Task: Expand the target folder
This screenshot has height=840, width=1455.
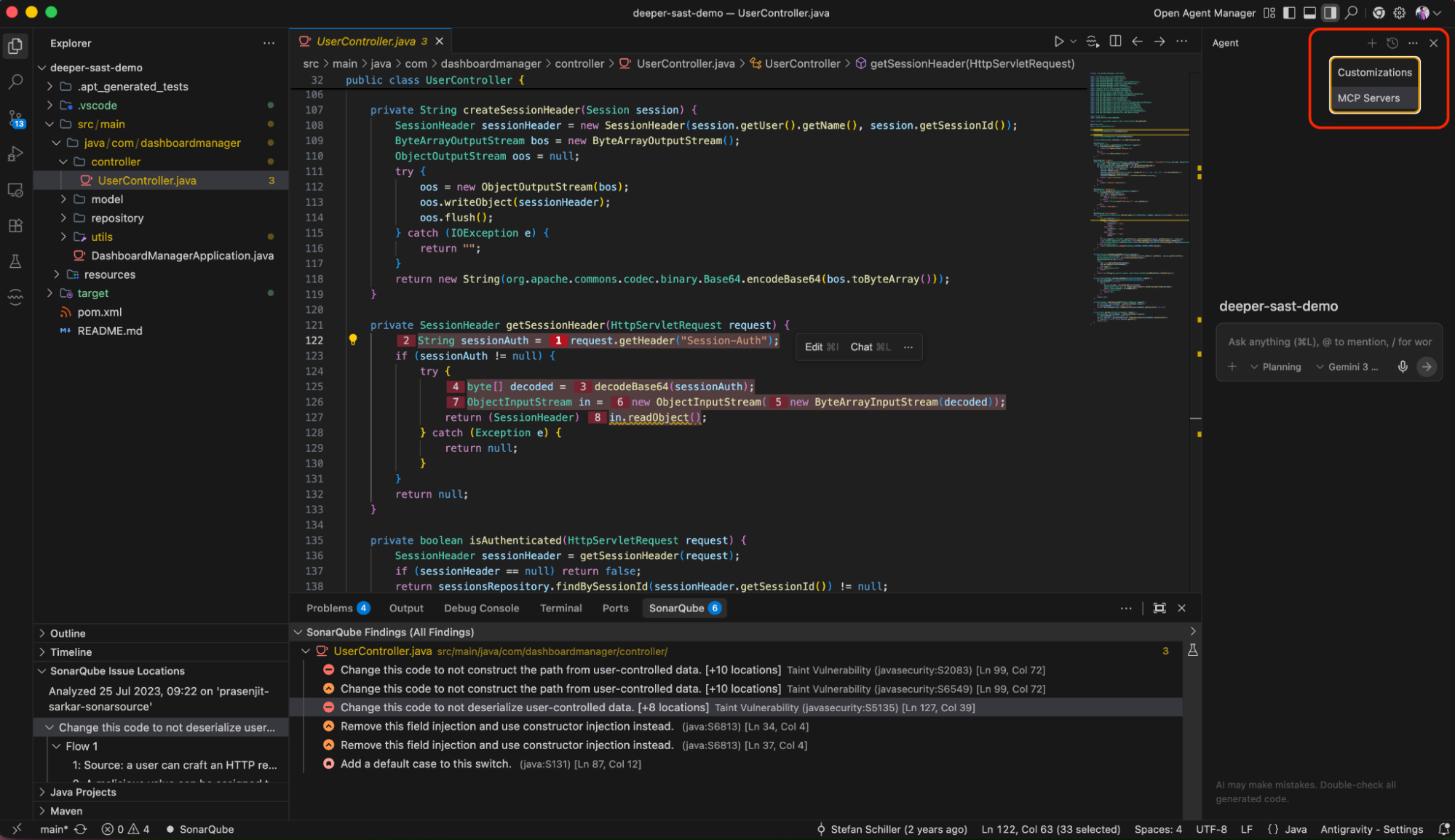Action: (x=92, y=293)
